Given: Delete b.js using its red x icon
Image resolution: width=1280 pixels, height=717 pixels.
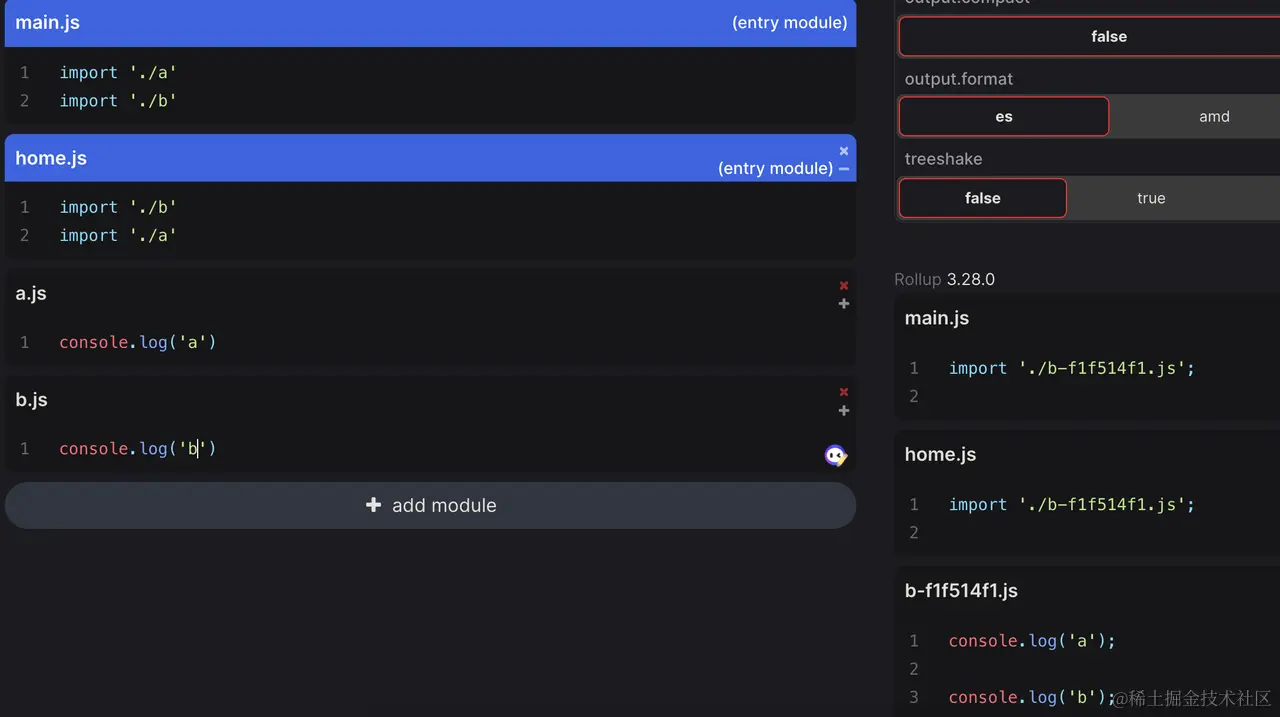Looking at the screenshot, I should 844,392.
